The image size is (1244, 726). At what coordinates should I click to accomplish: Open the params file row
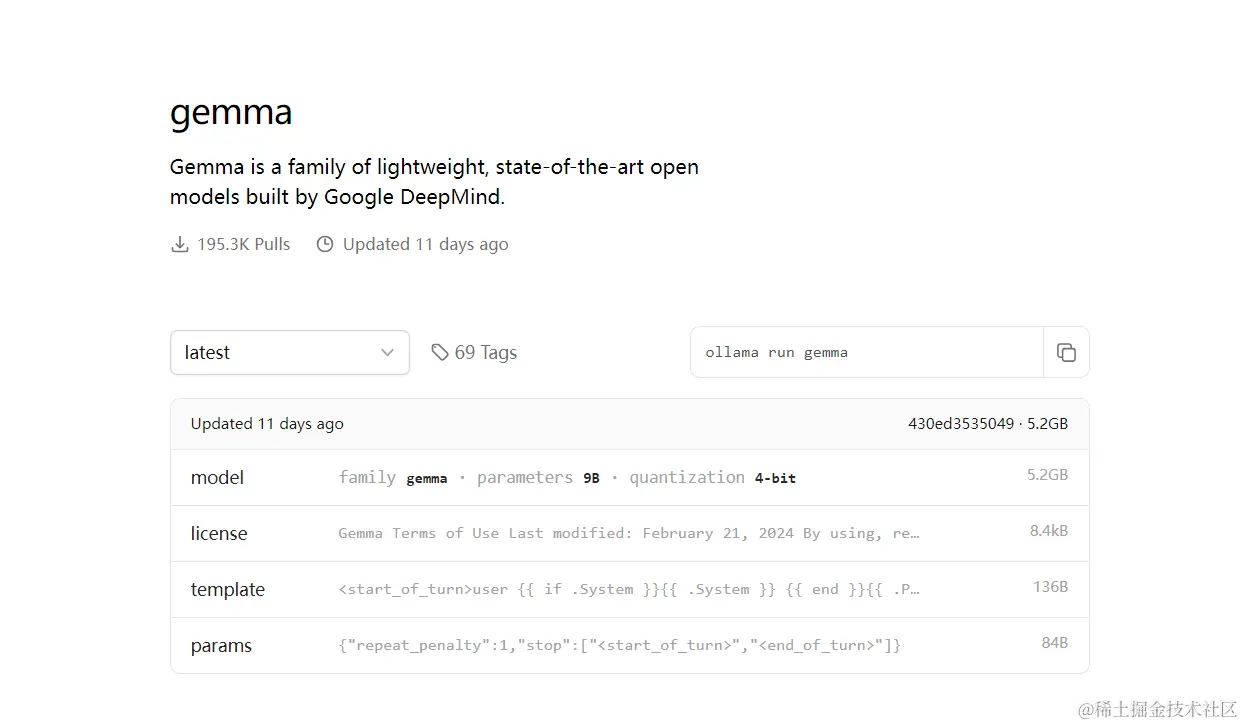(221, 646)
